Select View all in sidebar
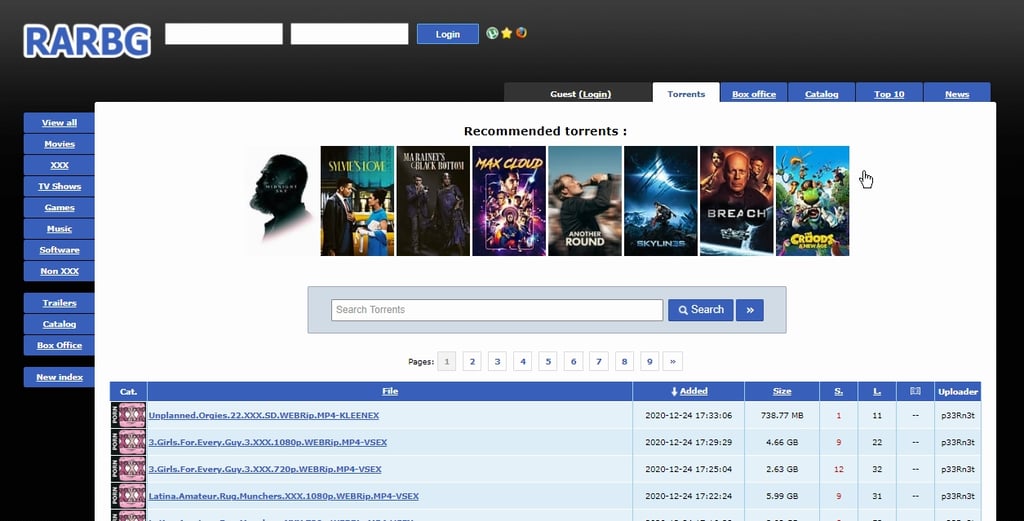This screenshot has width=1024, height=521. pos(59,123)
